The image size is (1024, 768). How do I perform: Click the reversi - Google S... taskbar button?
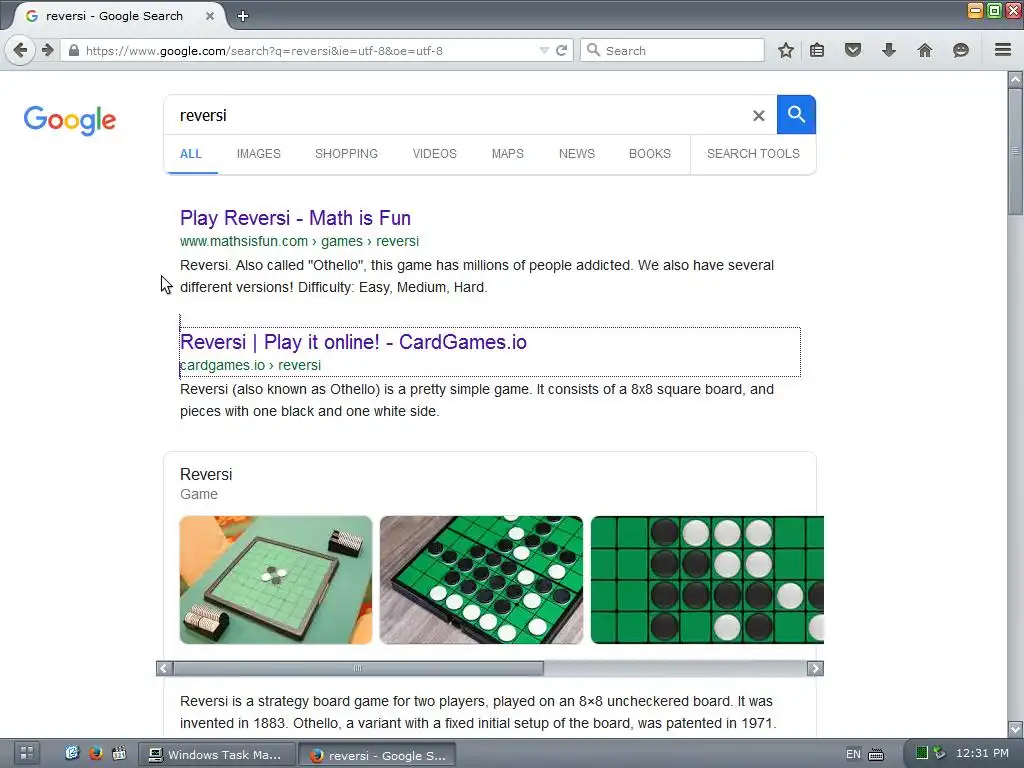377,755
